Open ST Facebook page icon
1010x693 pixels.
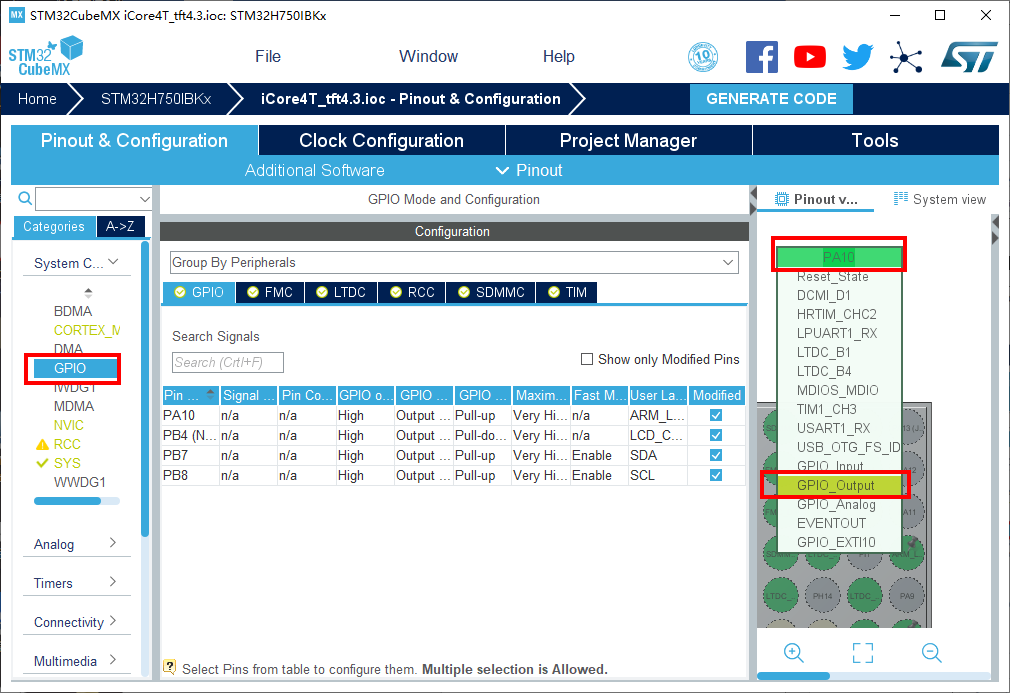pos(762,57)
